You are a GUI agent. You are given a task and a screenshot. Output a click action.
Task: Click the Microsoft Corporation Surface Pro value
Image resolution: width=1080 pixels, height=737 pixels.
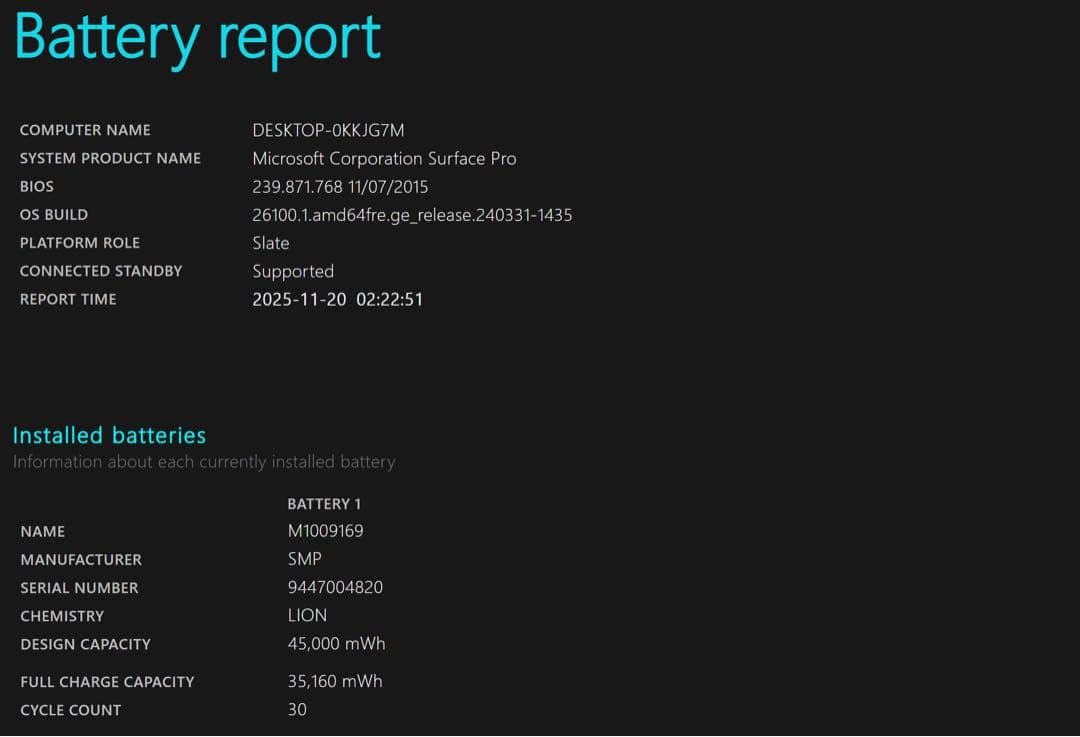[386, 158]
